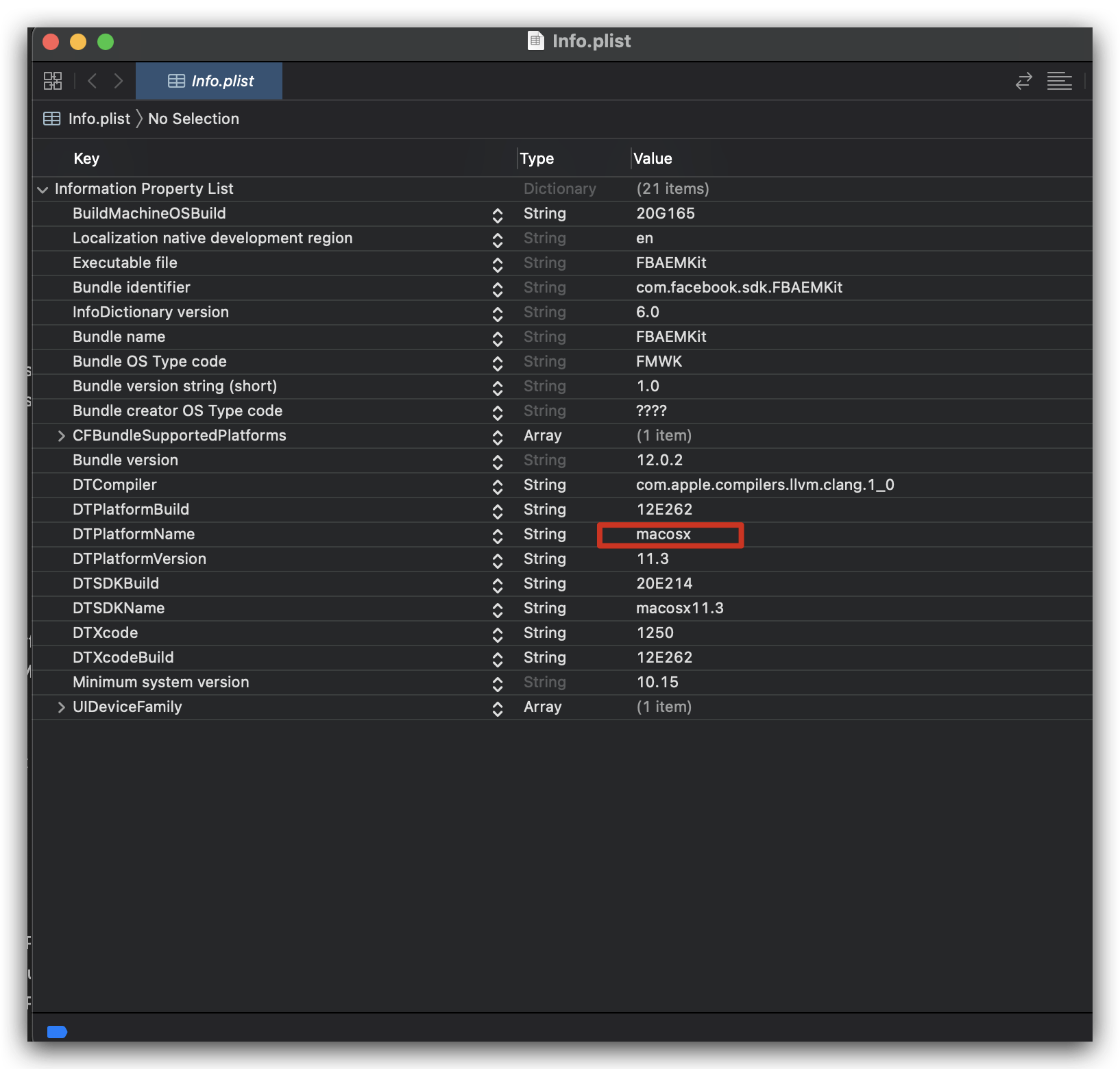The image size is (1120, 1069).
Task: Open the compare editor with double-arrow icon
Action: coord(1023,81)
